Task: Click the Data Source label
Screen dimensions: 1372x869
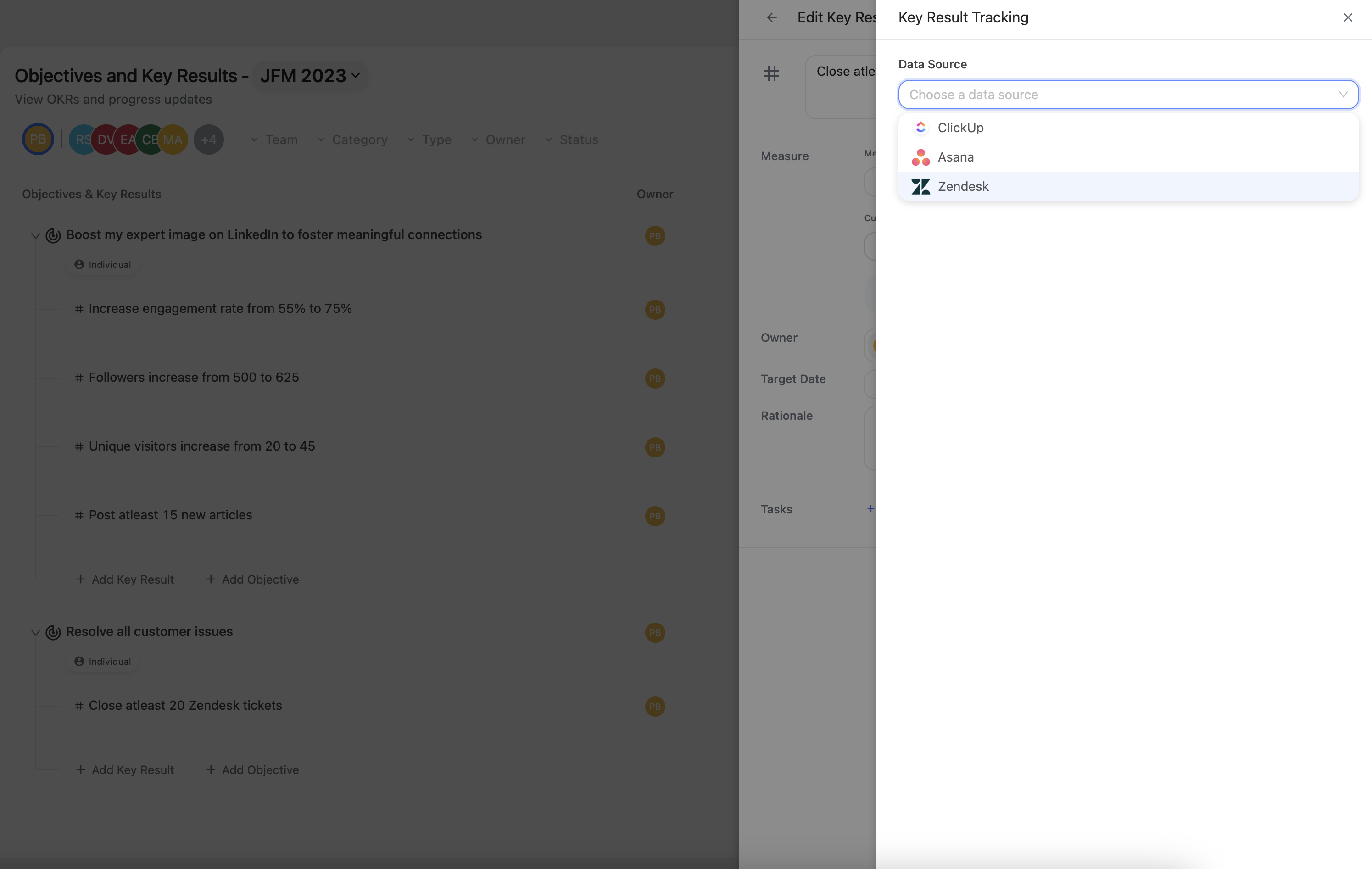Action: point(933,64)
